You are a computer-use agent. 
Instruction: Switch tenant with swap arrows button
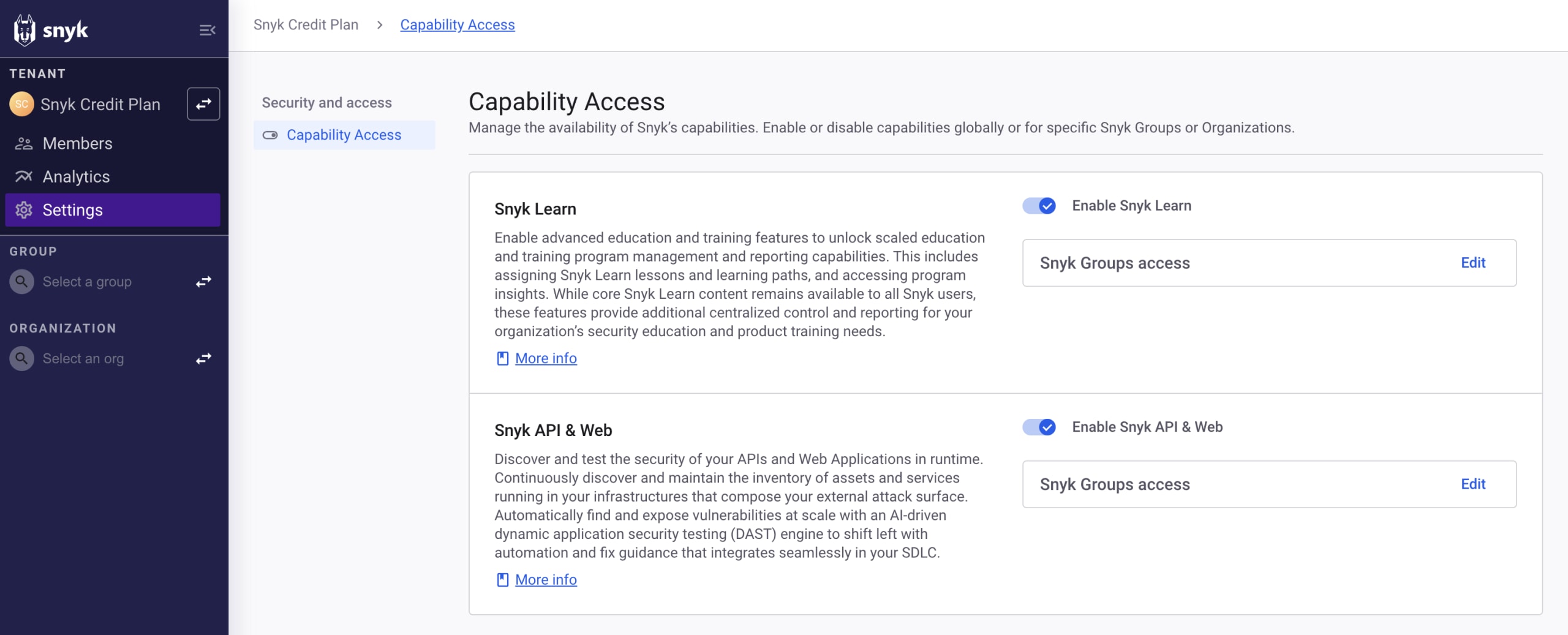click(x=203, y=104)
